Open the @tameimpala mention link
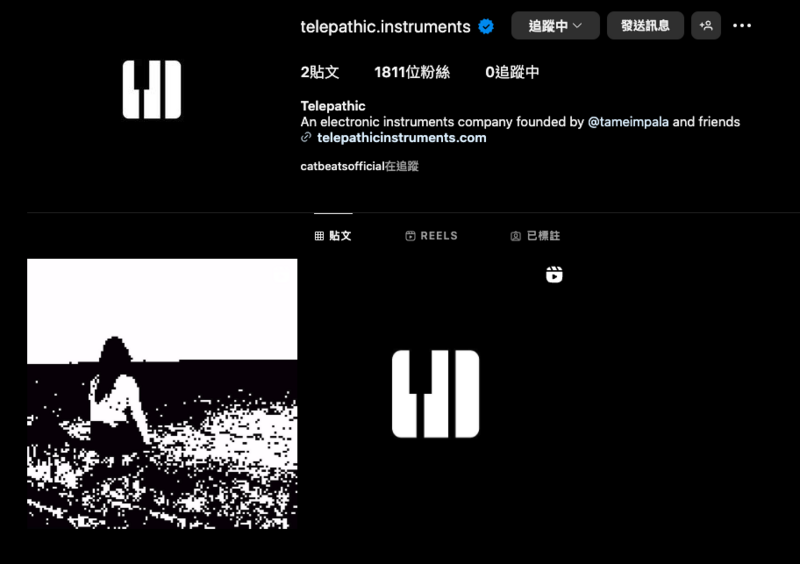Image resolution: width=800 pixels, height=564 pixels. (x=628, y=122)
